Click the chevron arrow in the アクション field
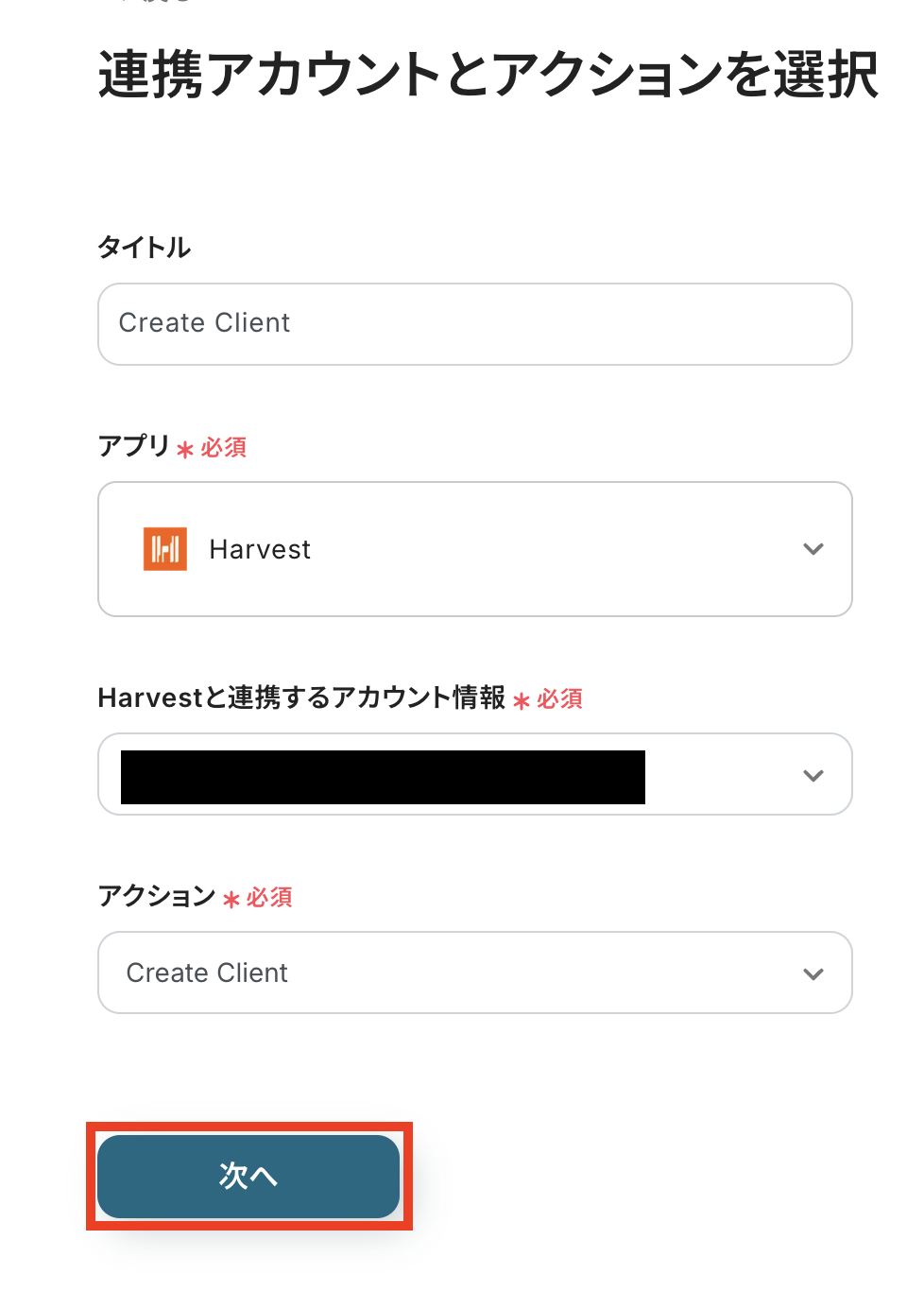 pos(813,974)
